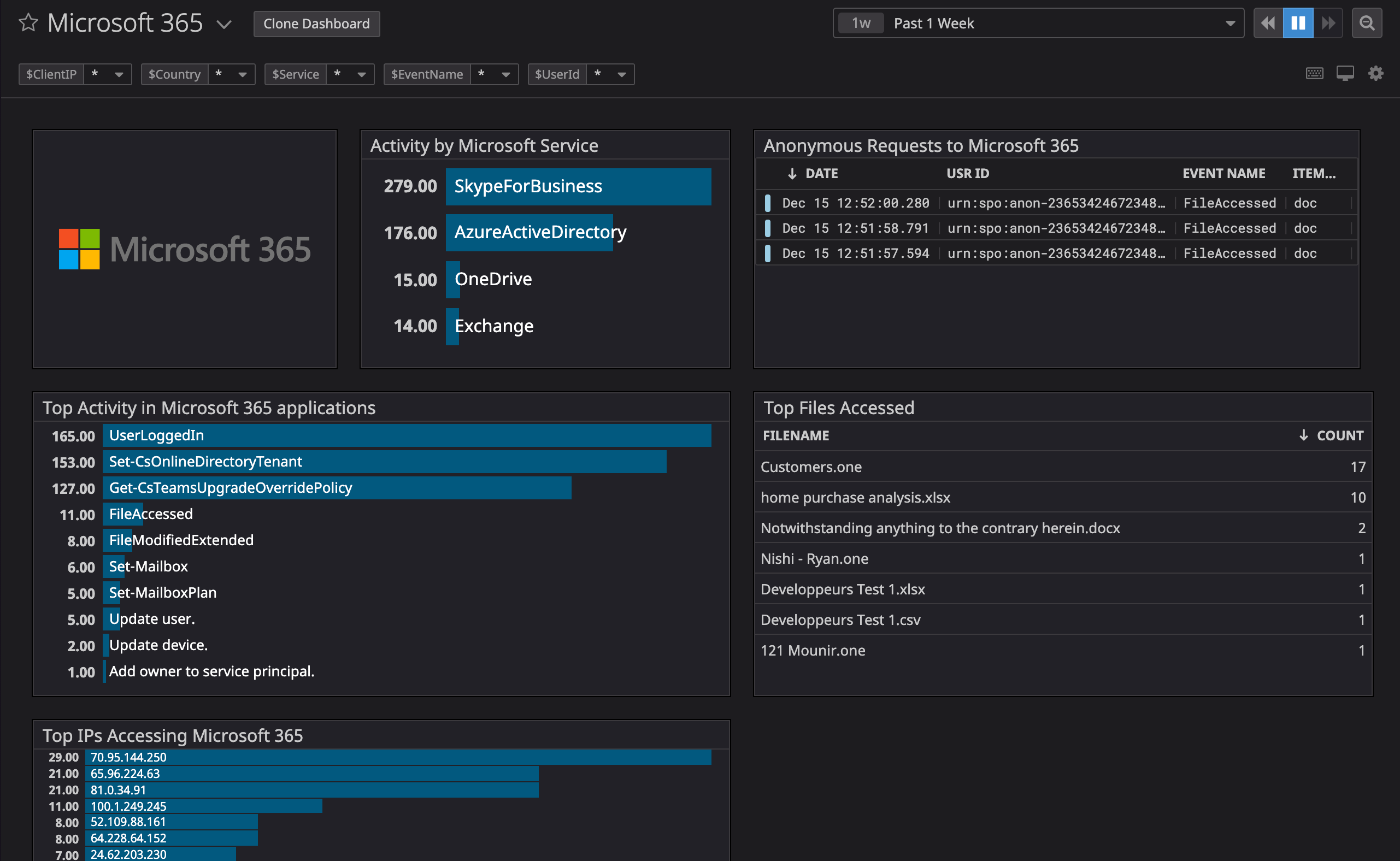Select the 1w time preset

point(861,23)
